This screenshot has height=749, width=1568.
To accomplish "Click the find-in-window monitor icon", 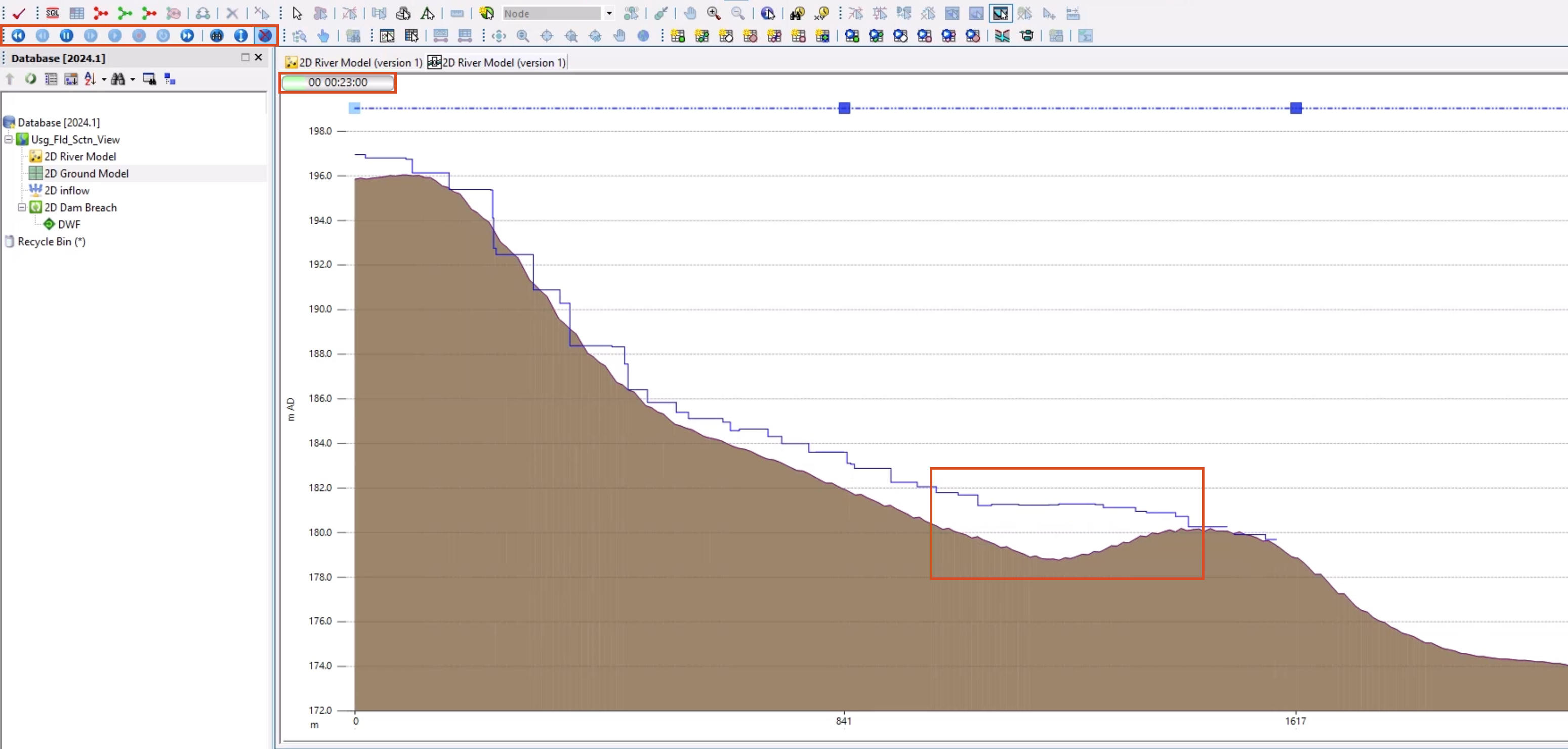I will [149, 79].
